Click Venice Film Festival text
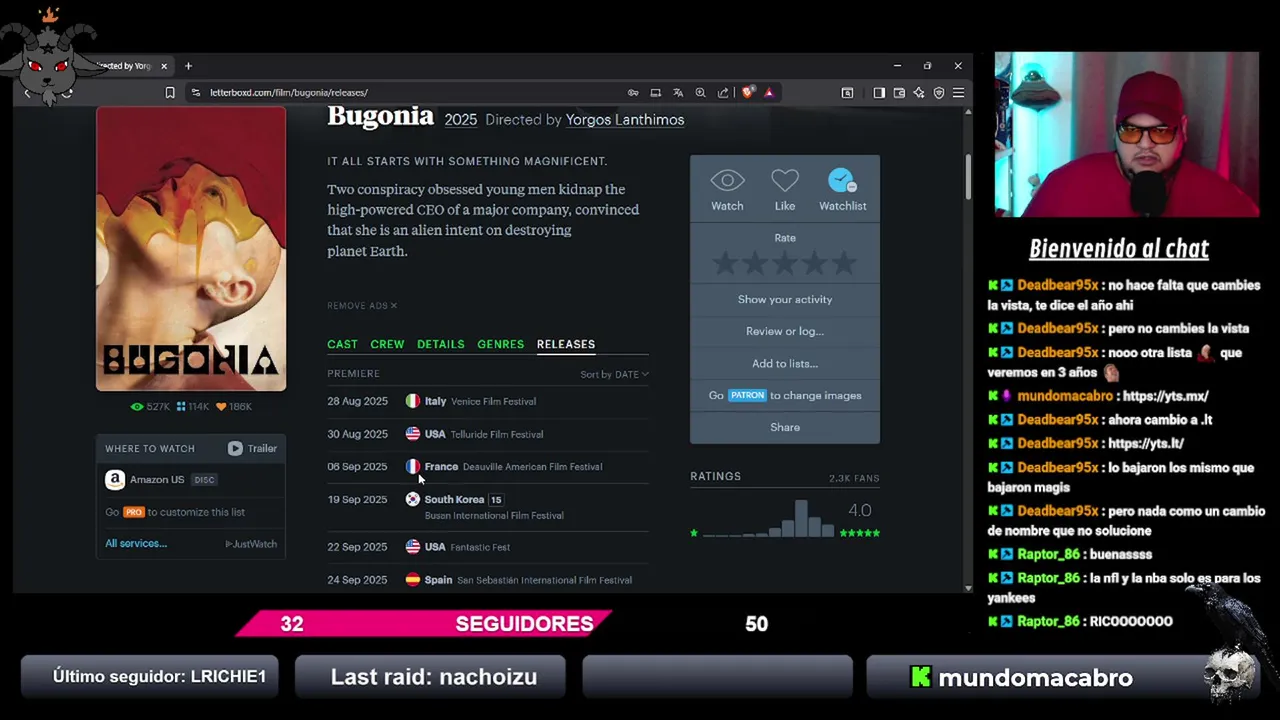Screen dimensions: 1280x720 493,401
